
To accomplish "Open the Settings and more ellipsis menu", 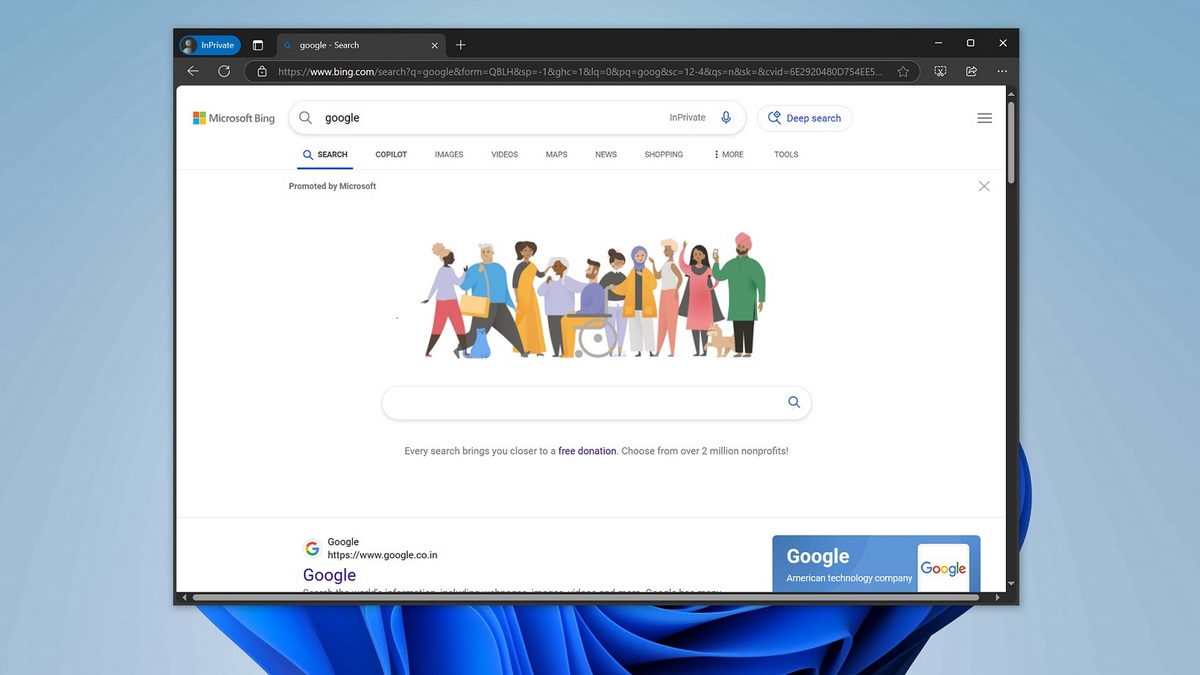I will (1002, 72).
